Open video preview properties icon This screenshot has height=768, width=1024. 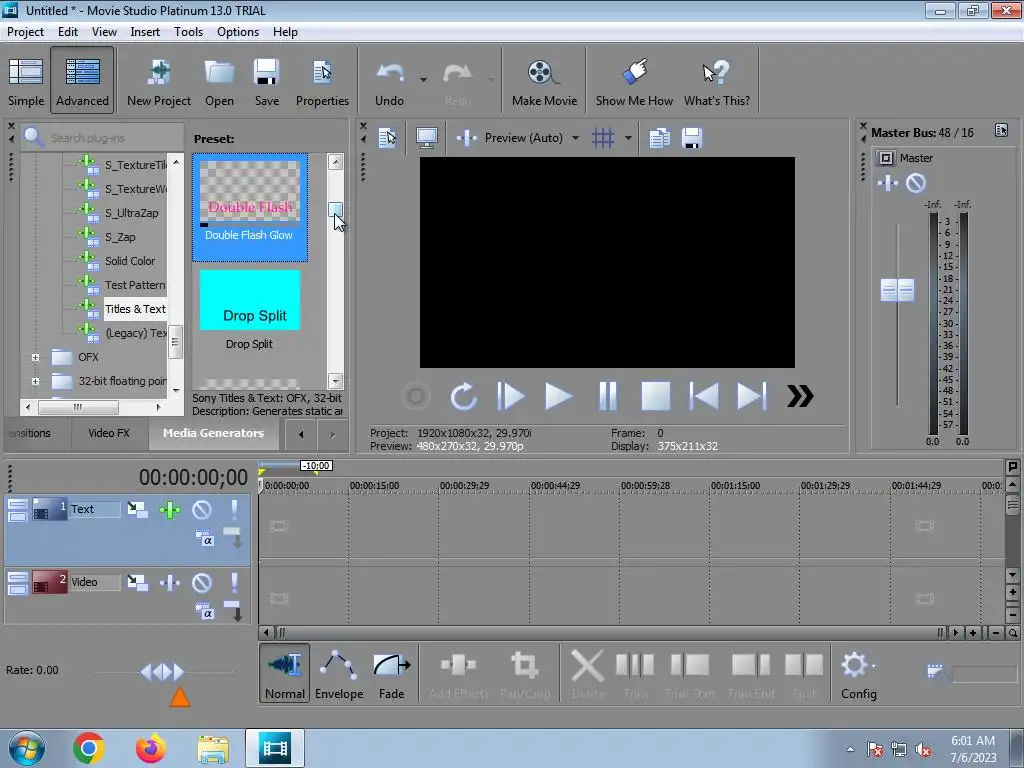pos(388,138)
